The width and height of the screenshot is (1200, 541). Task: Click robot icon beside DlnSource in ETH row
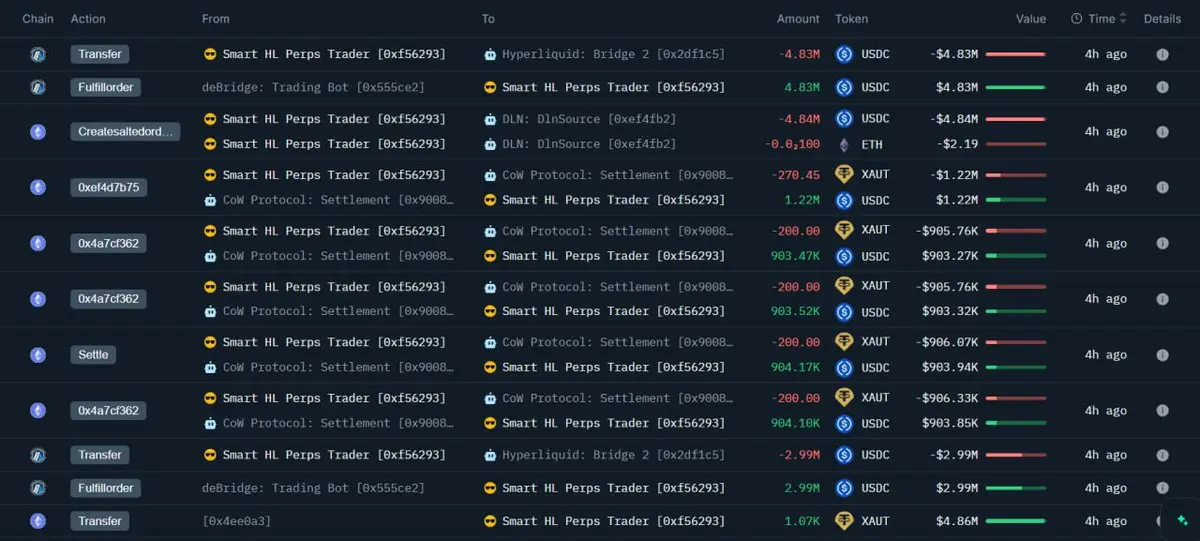click(x=490, y=144)
